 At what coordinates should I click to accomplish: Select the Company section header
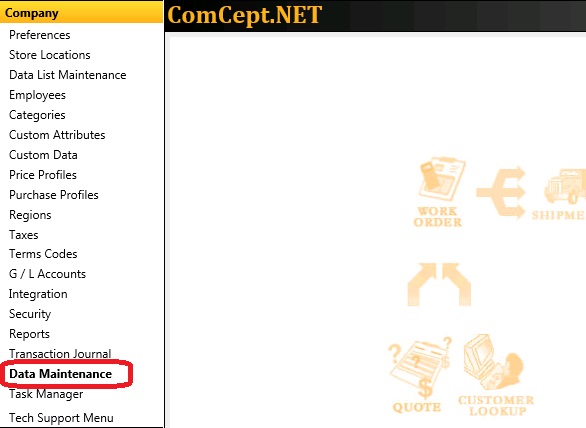(x=81, y=13)
